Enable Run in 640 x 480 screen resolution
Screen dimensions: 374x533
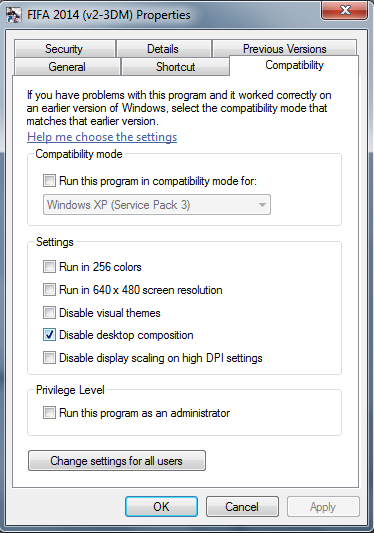[x=49, y=290]
